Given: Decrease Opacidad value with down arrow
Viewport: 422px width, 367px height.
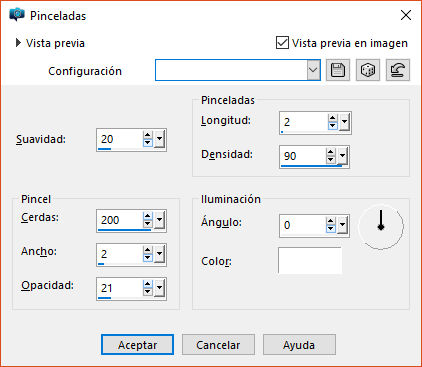Looking at the screenshot, I should (x=148, y=292).
